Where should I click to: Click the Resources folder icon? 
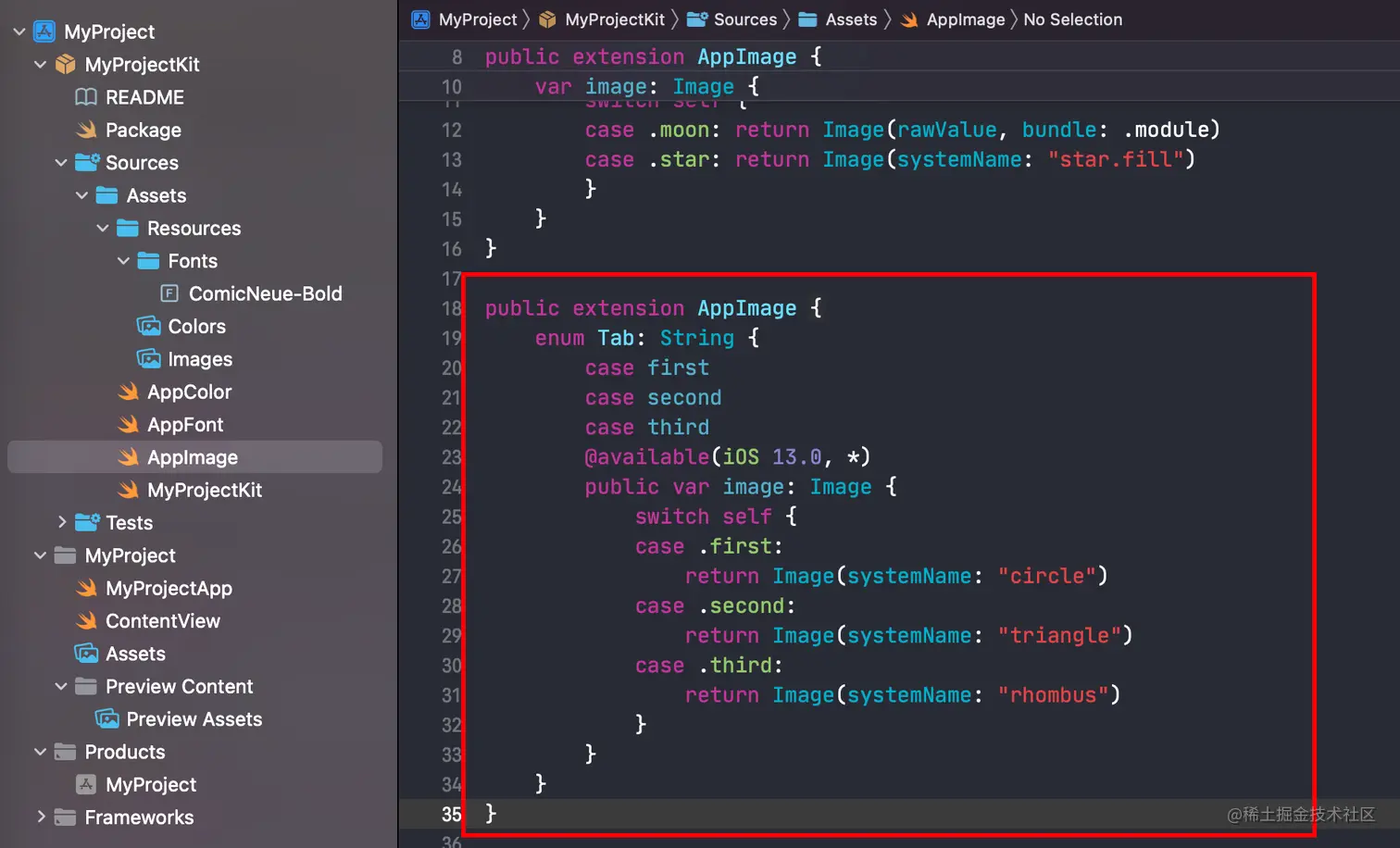(x=128, y=228)
